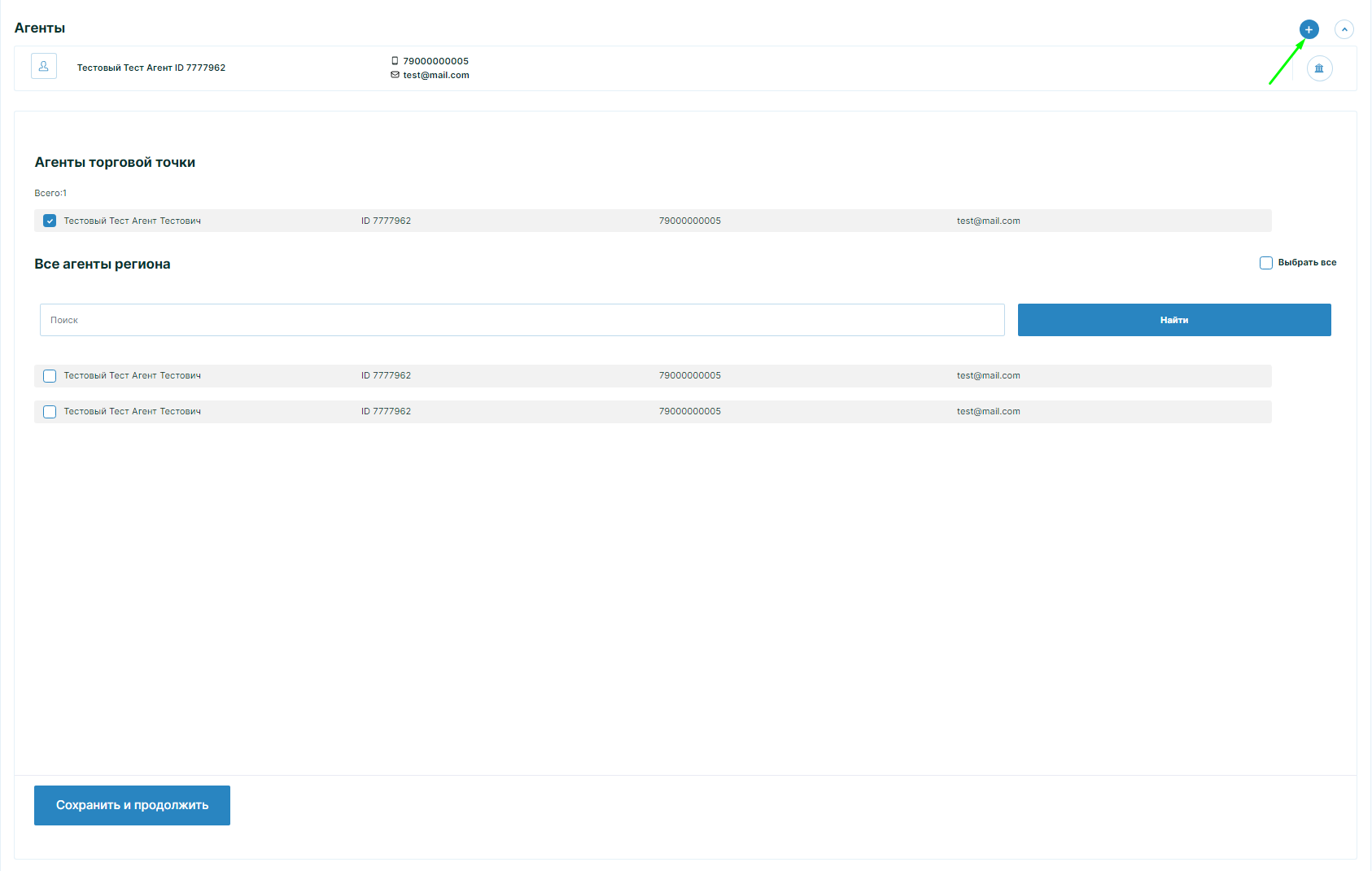This screenshot has width=1372, height=871.
Task: Click the bank building icon in agent card
Action: tap(1319, 68)
